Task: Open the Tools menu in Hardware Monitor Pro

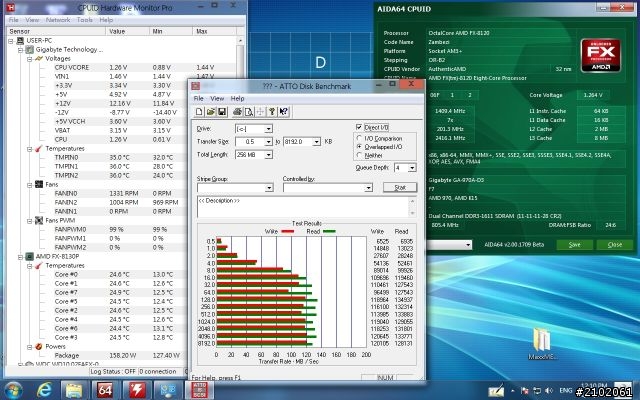Action: pyautogui.click(x=84, y=20)
